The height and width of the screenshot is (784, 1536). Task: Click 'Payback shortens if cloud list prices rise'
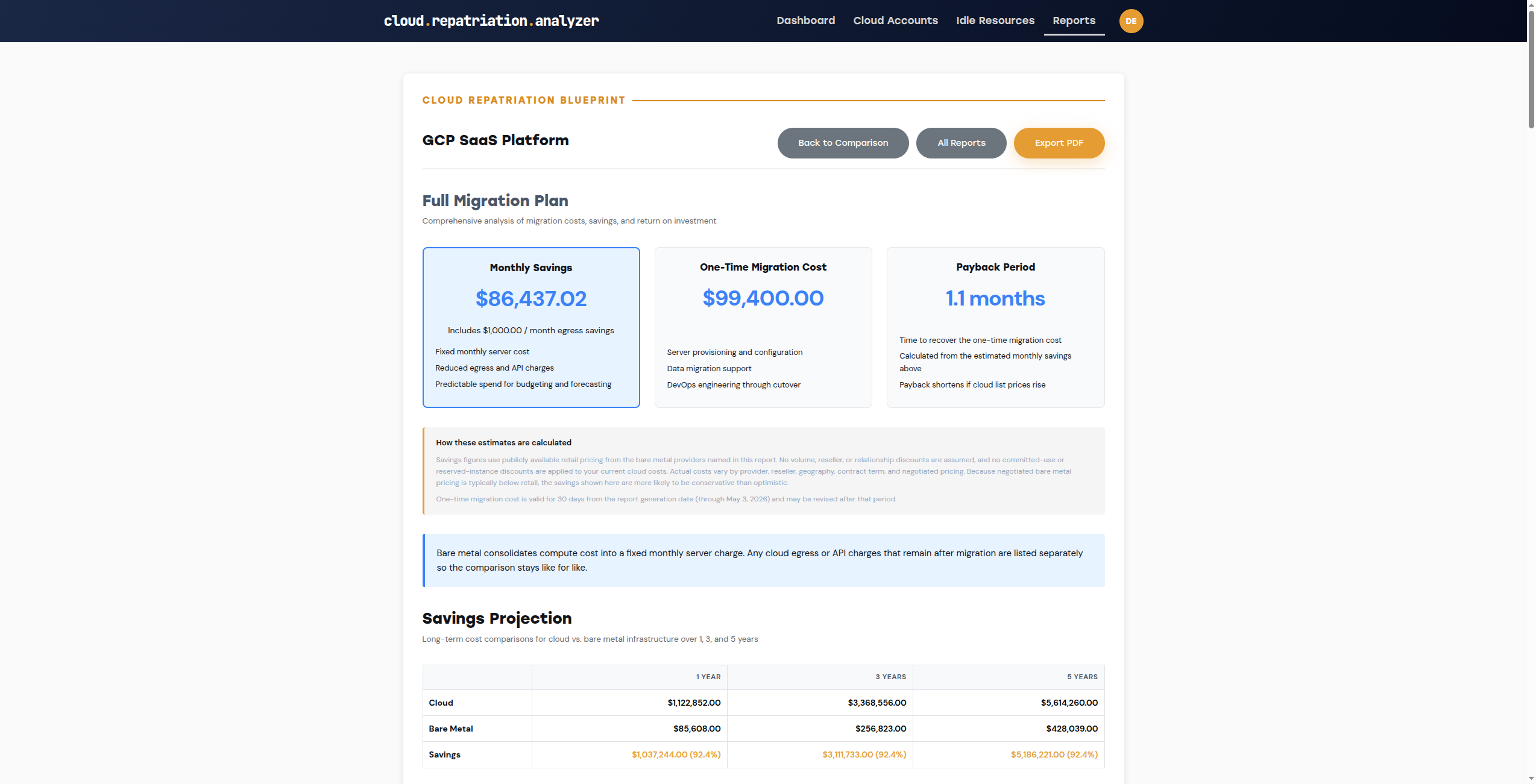pos(972,384)
